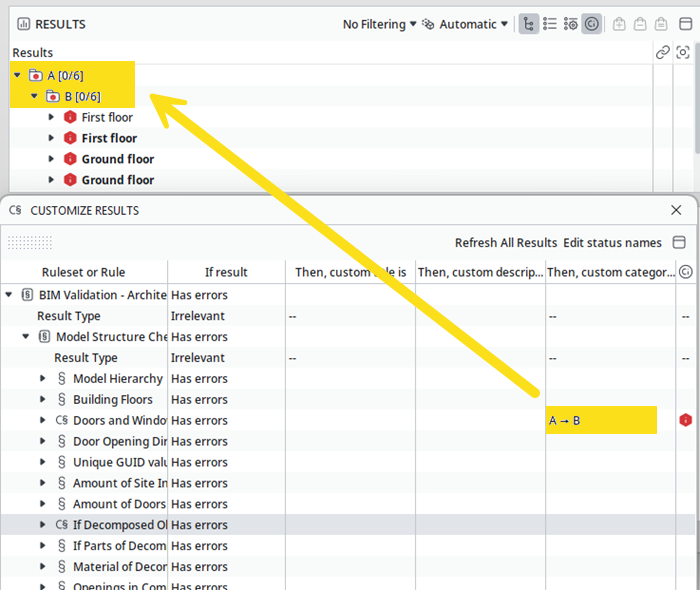700x590 pixels.
Task: Click the Then, custom category column header
Action: pyautogui.click(x=611, y=272)
